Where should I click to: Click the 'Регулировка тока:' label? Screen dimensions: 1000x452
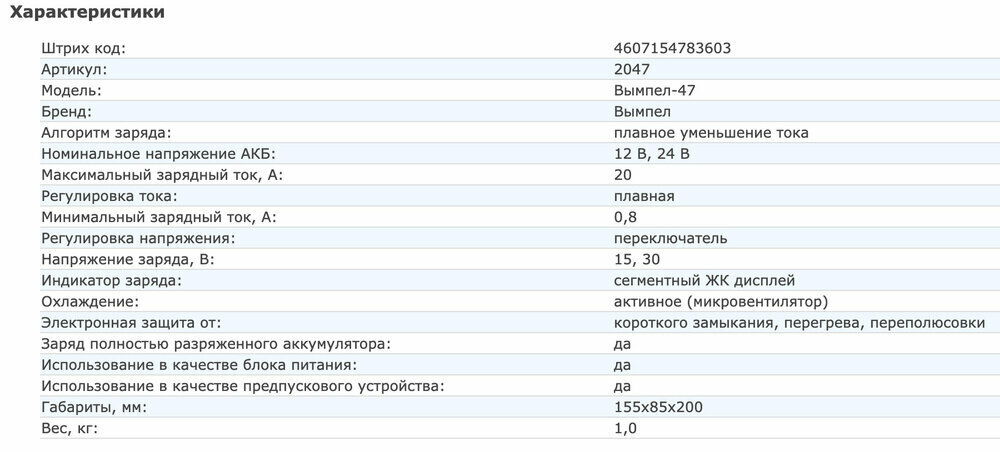pyautogui.click(x=109, y=196)
